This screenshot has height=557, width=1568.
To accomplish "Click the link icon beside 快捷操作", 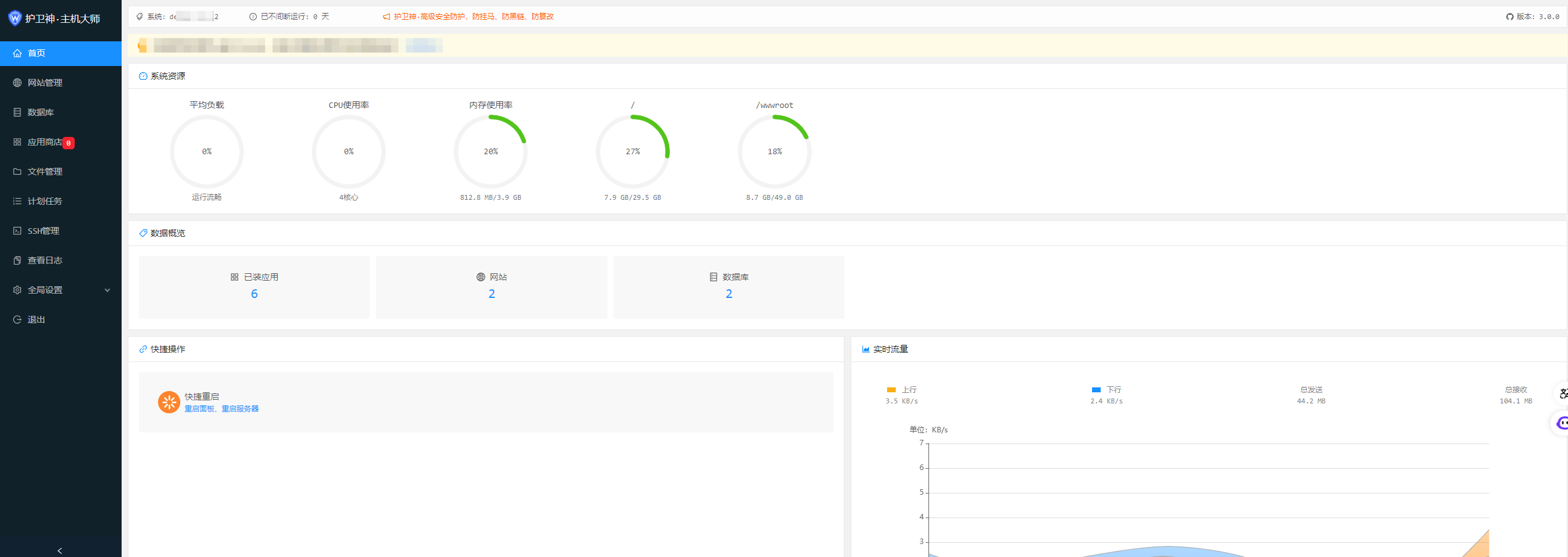I will pyautogui.click(x=143, y=349).
